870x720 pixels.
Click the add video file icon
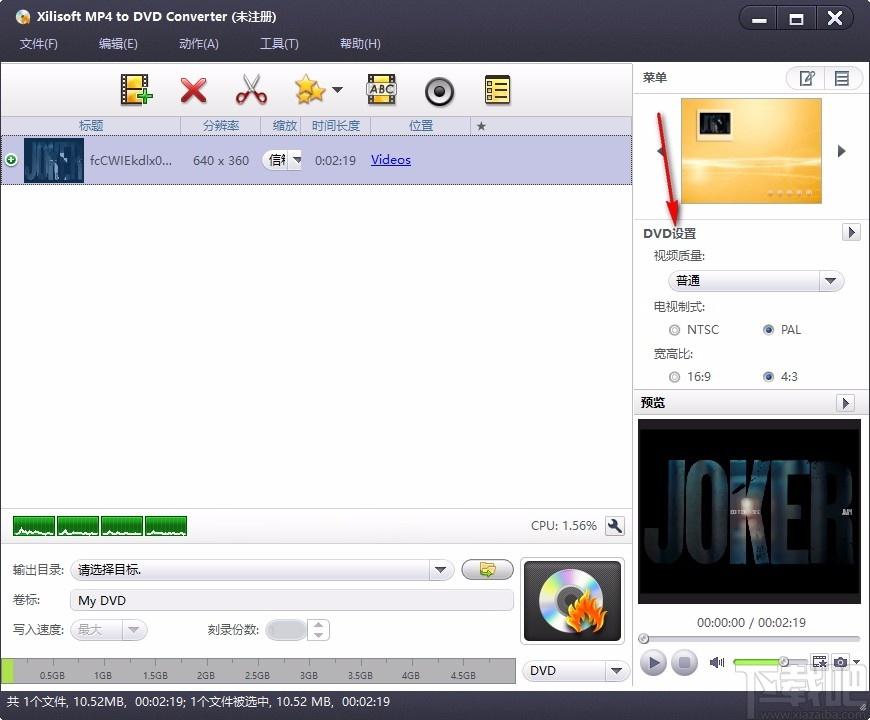pos(136,90)
